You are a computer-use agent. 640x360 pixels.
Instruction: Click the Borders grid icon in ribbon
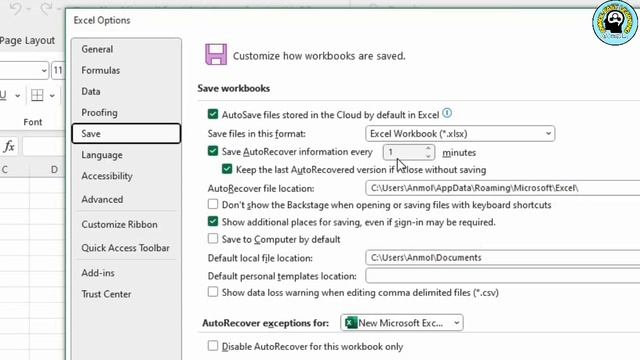[x=37, y=95]
